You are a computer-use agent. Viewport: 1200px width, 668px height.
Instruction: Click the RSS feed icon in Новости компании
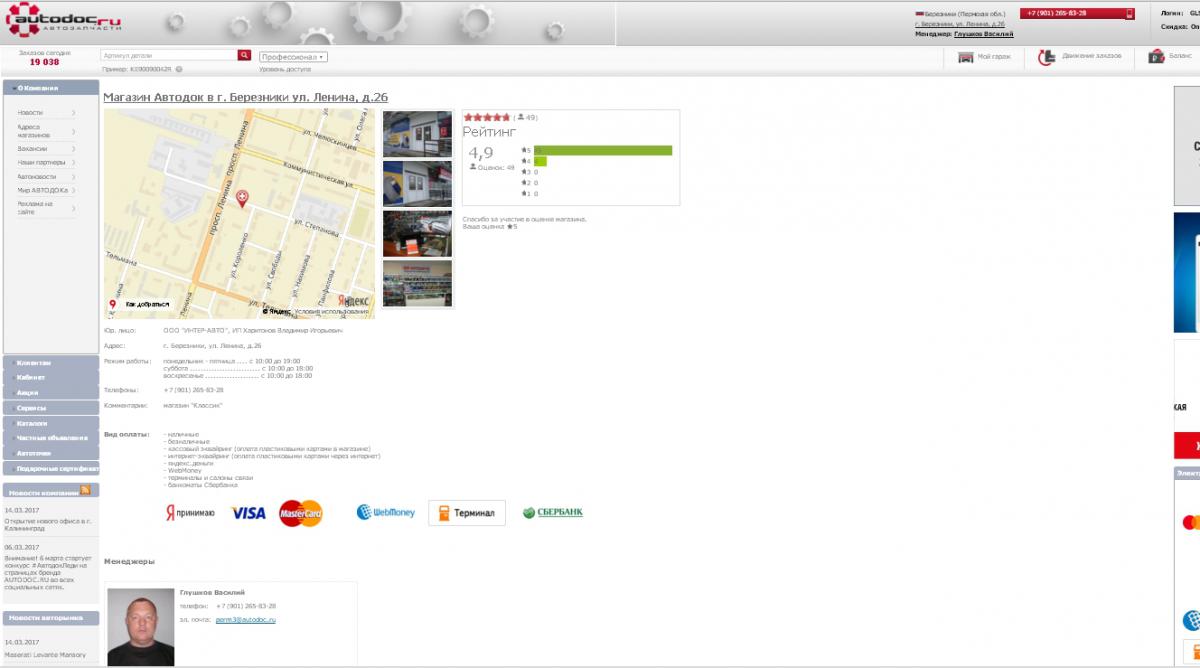tap(86, 490)
